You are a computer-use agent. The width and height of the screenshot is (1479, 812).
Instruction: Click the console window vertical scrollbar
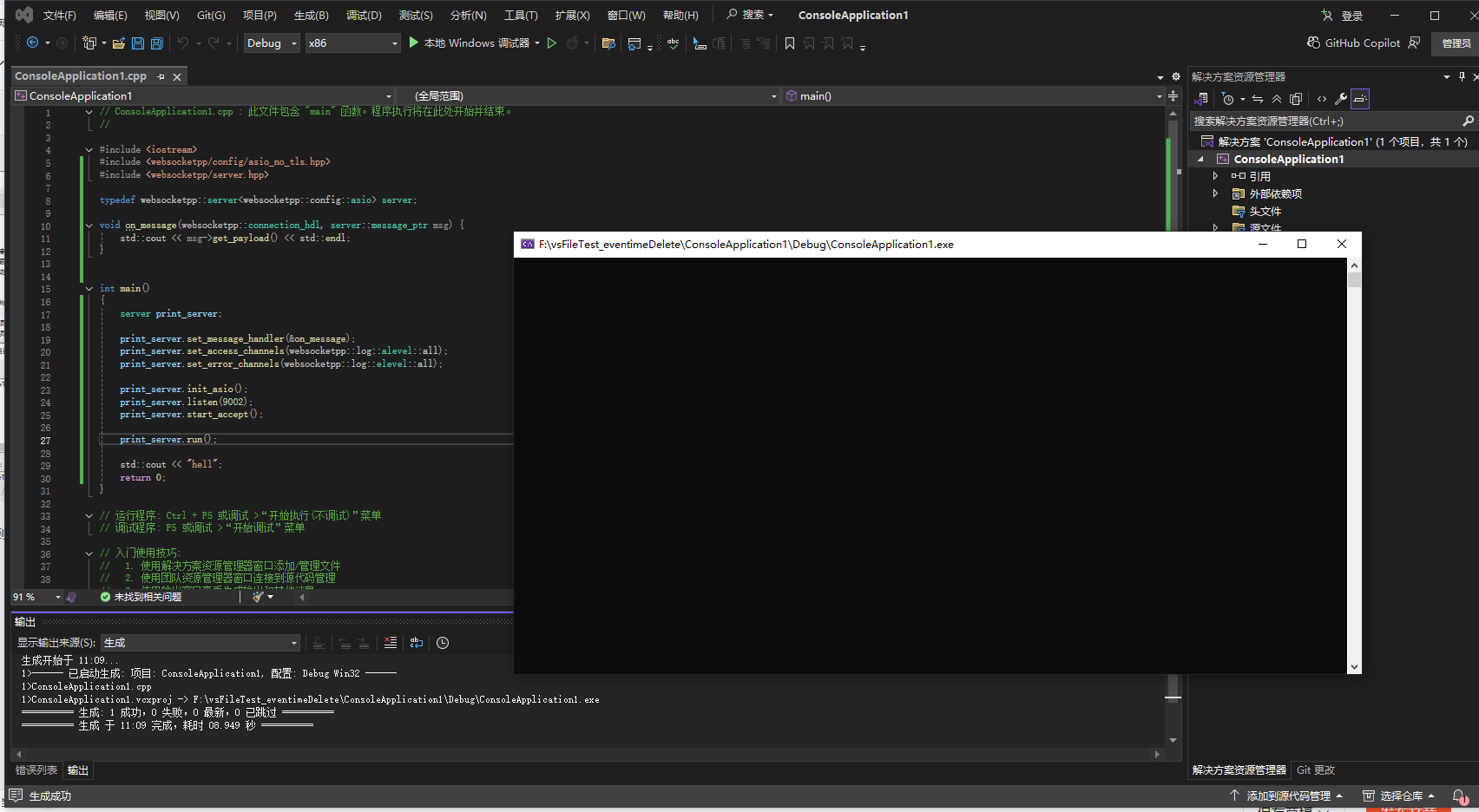[x=1354, y=466]
